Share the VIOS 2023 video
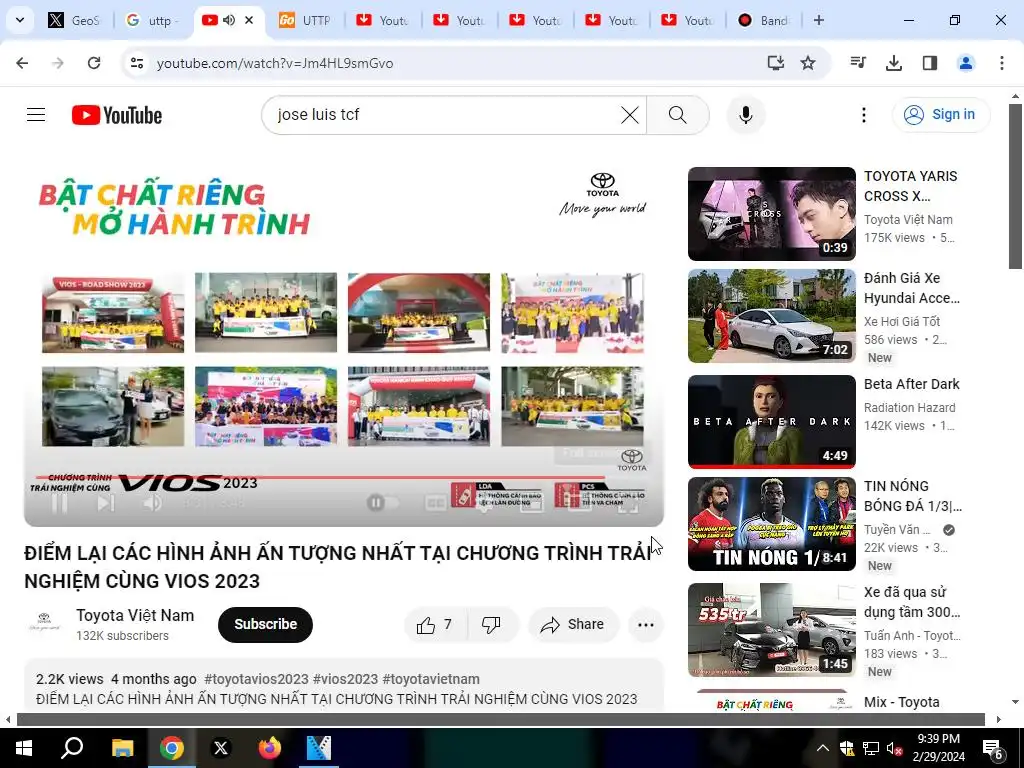Screen dimensions: 1024x768 [x=572, y=625]
